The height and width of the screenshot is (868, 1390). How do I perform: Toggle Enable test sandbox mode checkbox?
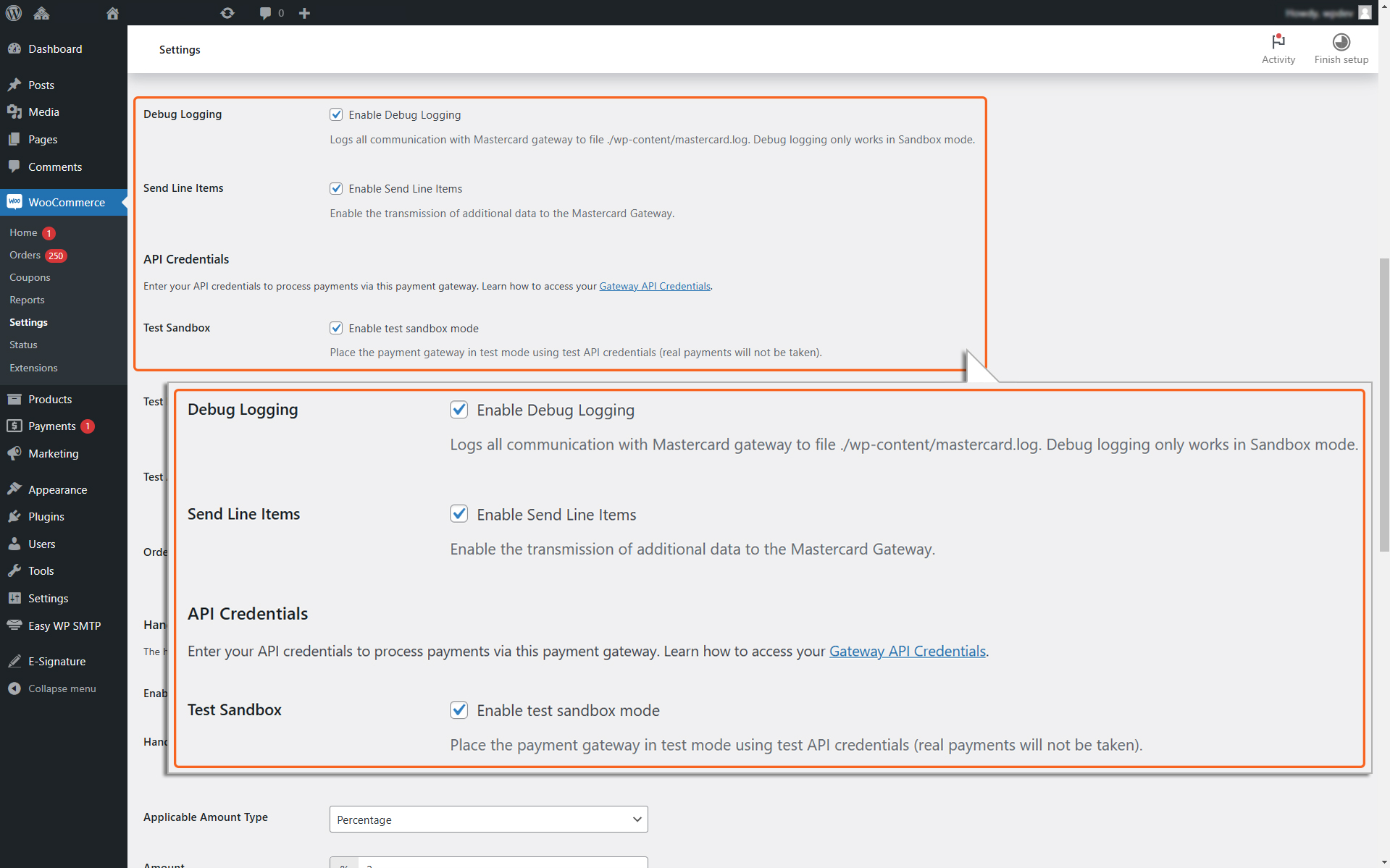[x=336, y=328]
